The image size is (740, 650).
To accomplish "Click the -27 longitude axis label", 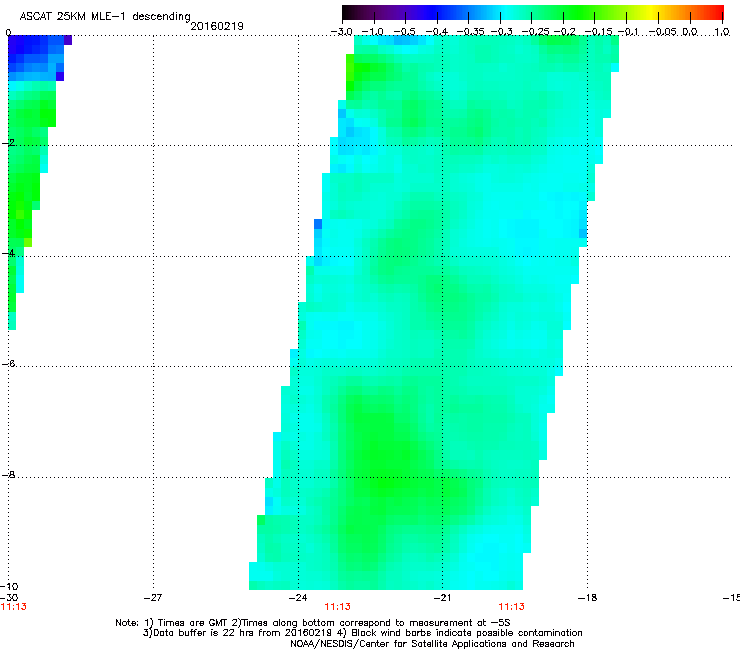I will (153, 598).
